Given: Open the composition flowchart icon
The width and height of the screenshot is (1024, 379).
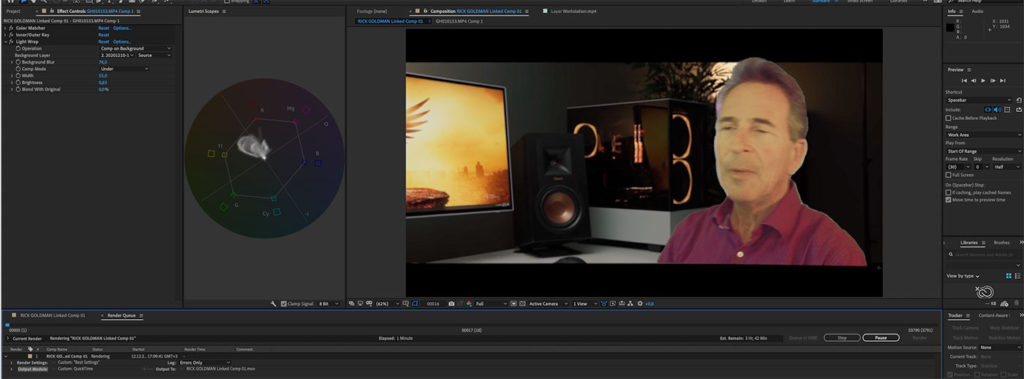Looking at the screenshot, I should pos(630,304).
